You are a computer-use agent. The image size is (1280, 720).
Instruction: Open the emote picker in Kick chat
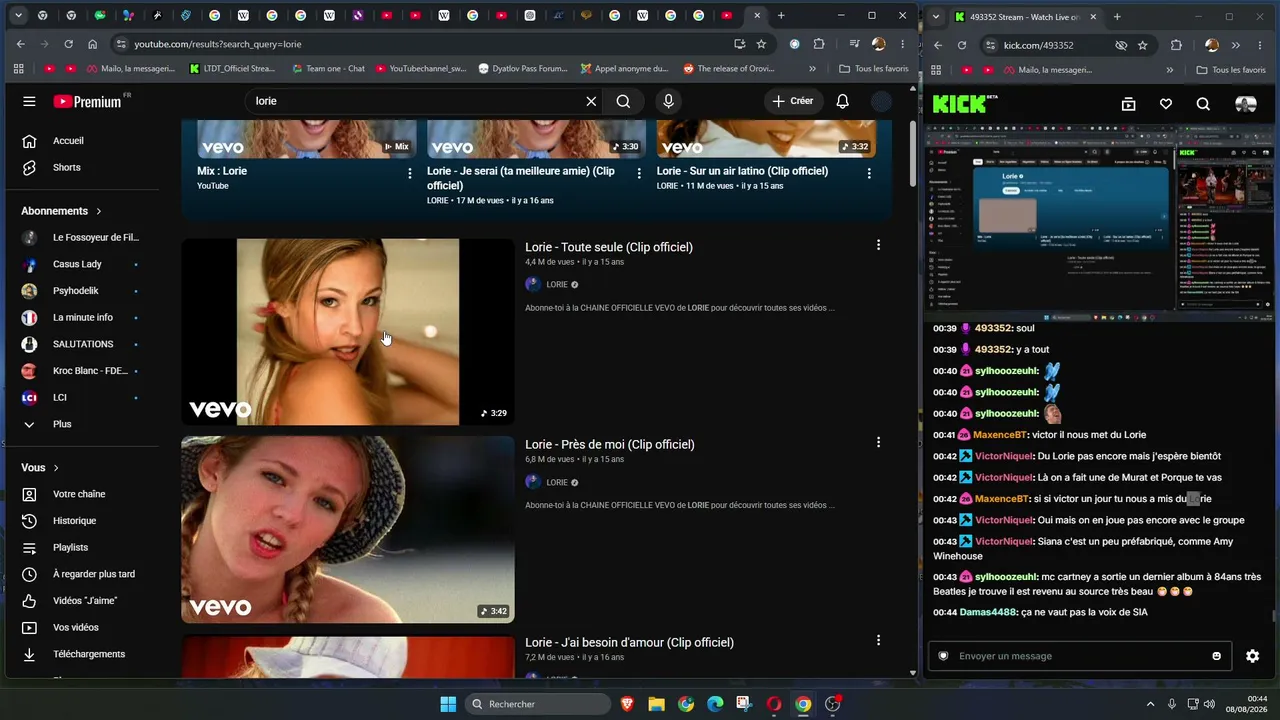[x=1216, y=656]
